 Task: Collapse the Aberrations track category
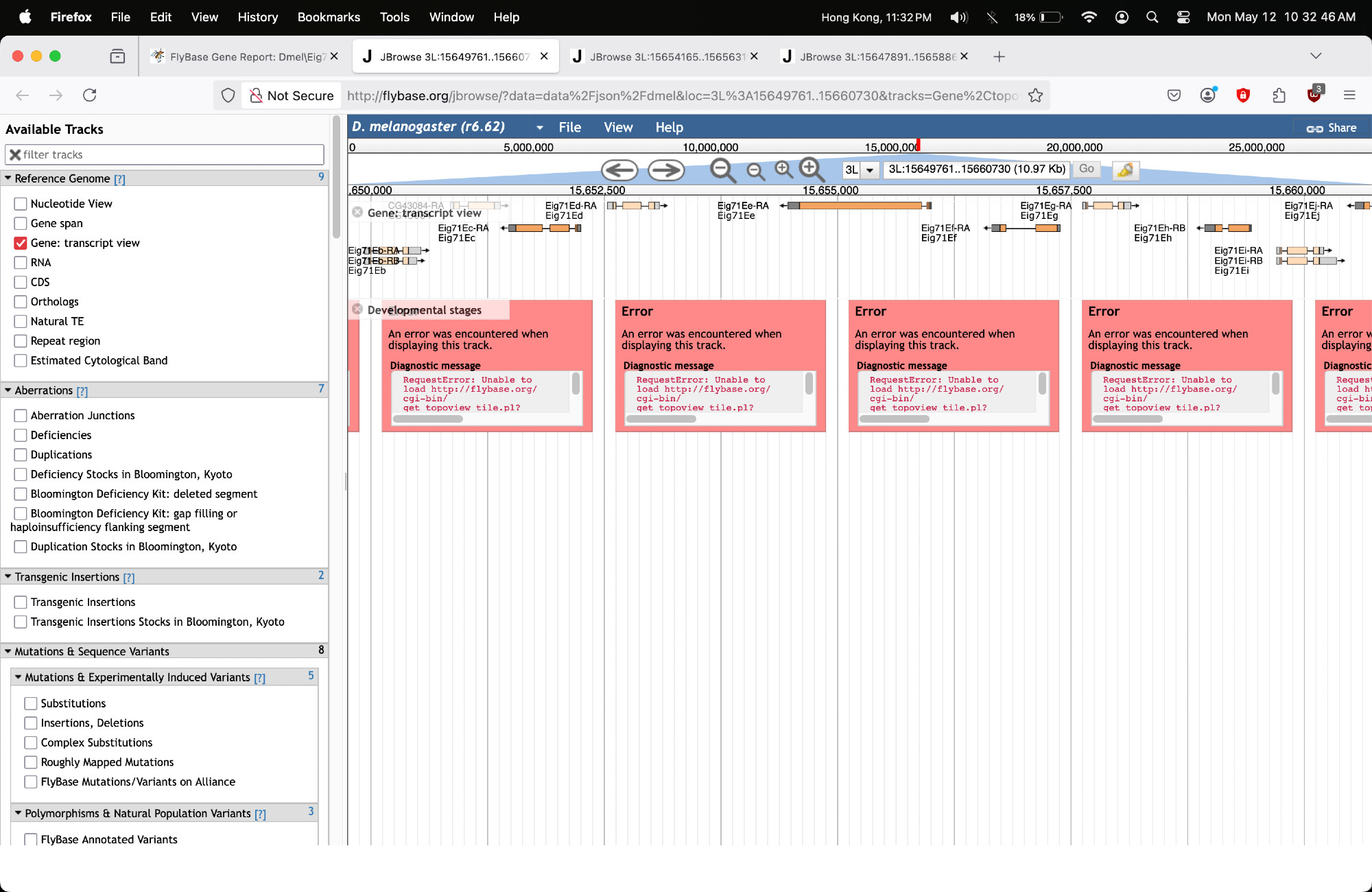pos(8,390)
